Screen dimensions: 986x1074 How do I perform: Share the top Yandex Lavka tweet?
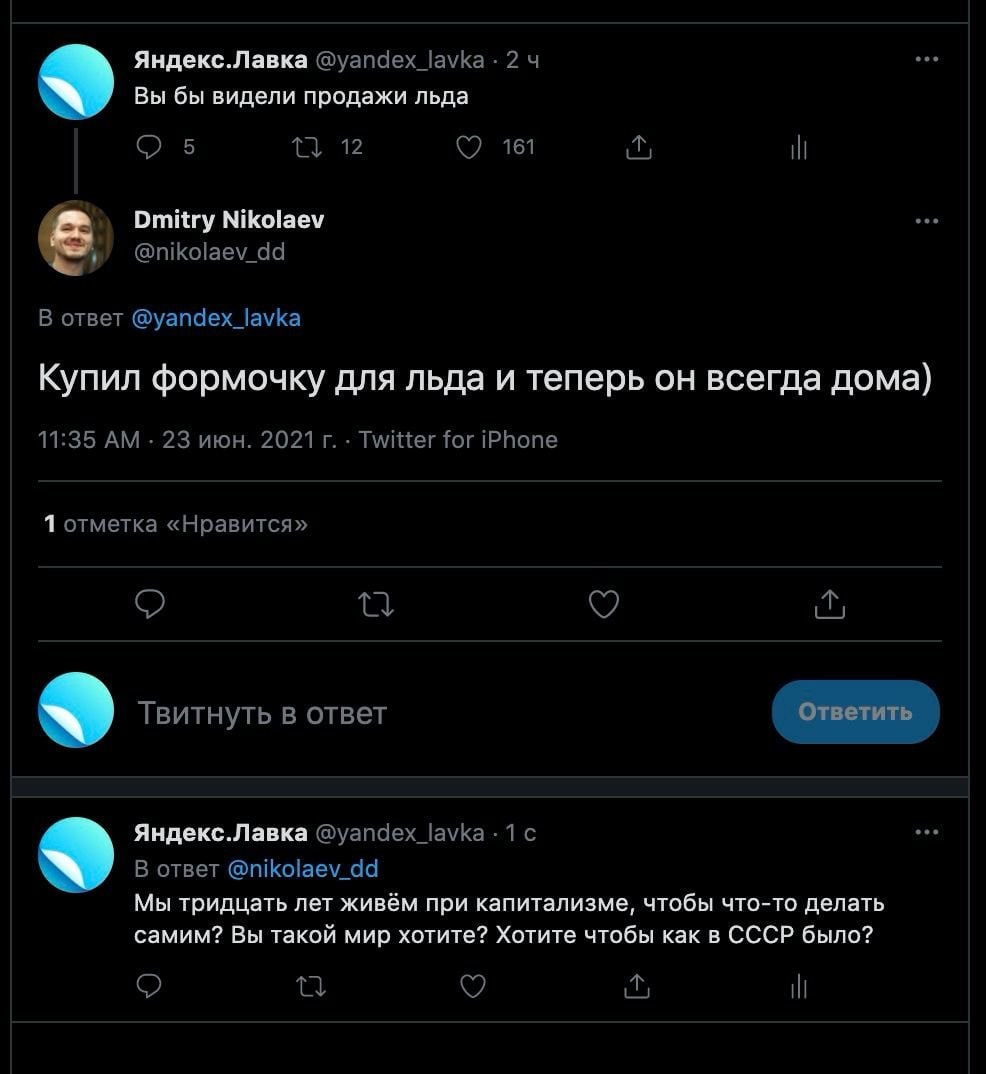tap(638, 148)
